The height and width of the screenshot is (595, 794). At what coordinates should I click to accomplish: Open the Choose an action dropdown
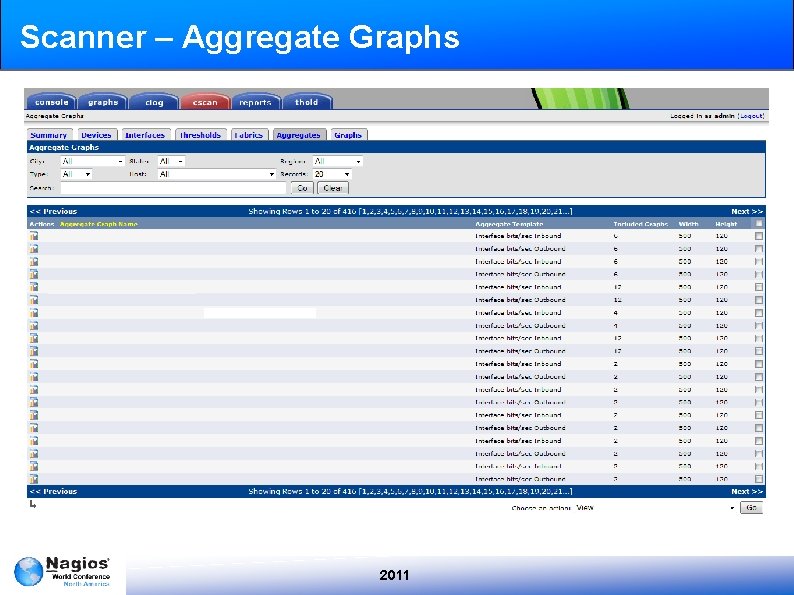coord(655,507)
